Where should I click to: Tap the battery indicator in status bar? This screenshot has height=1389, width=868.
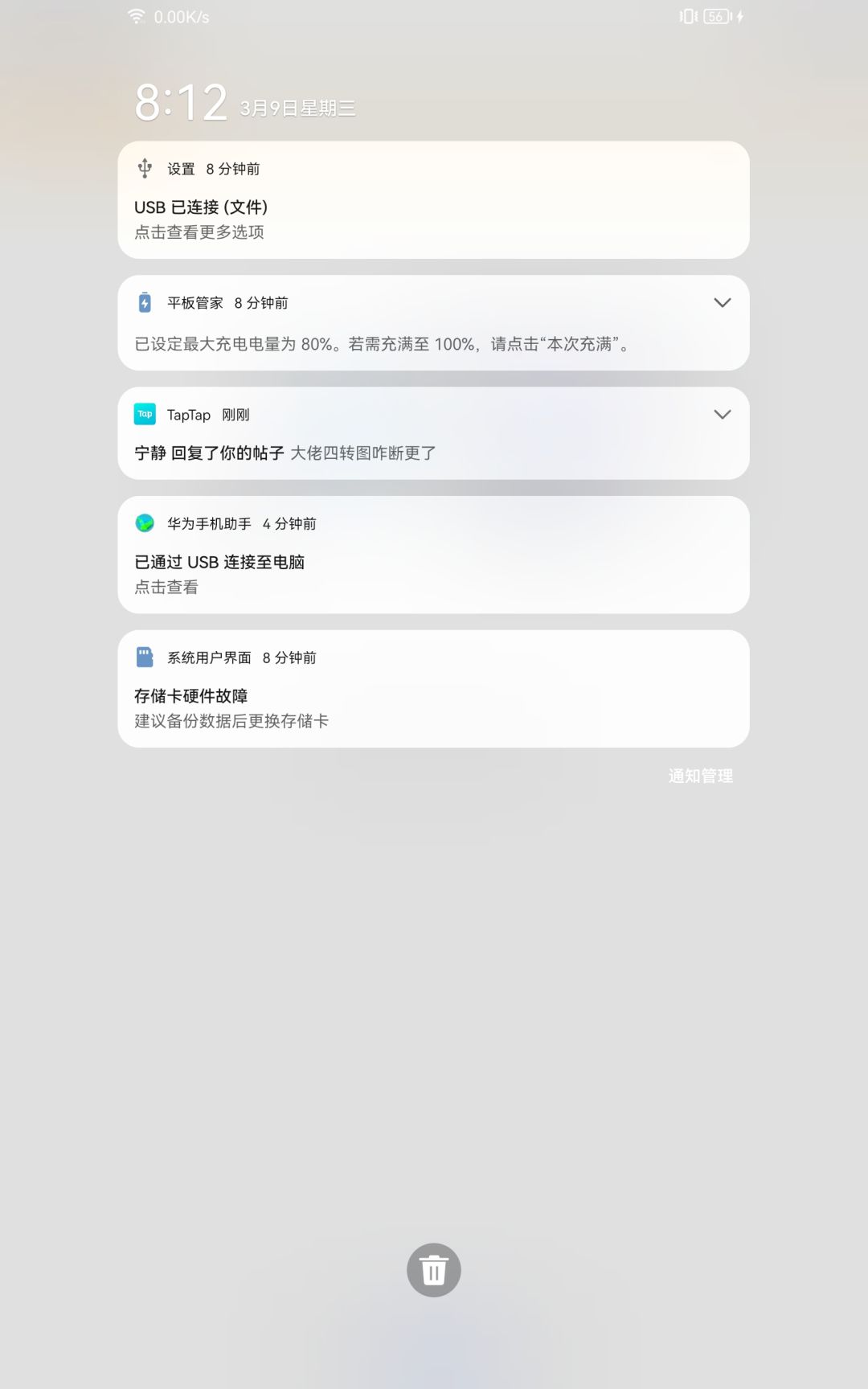pyautogui.click(x=718, y=16)
